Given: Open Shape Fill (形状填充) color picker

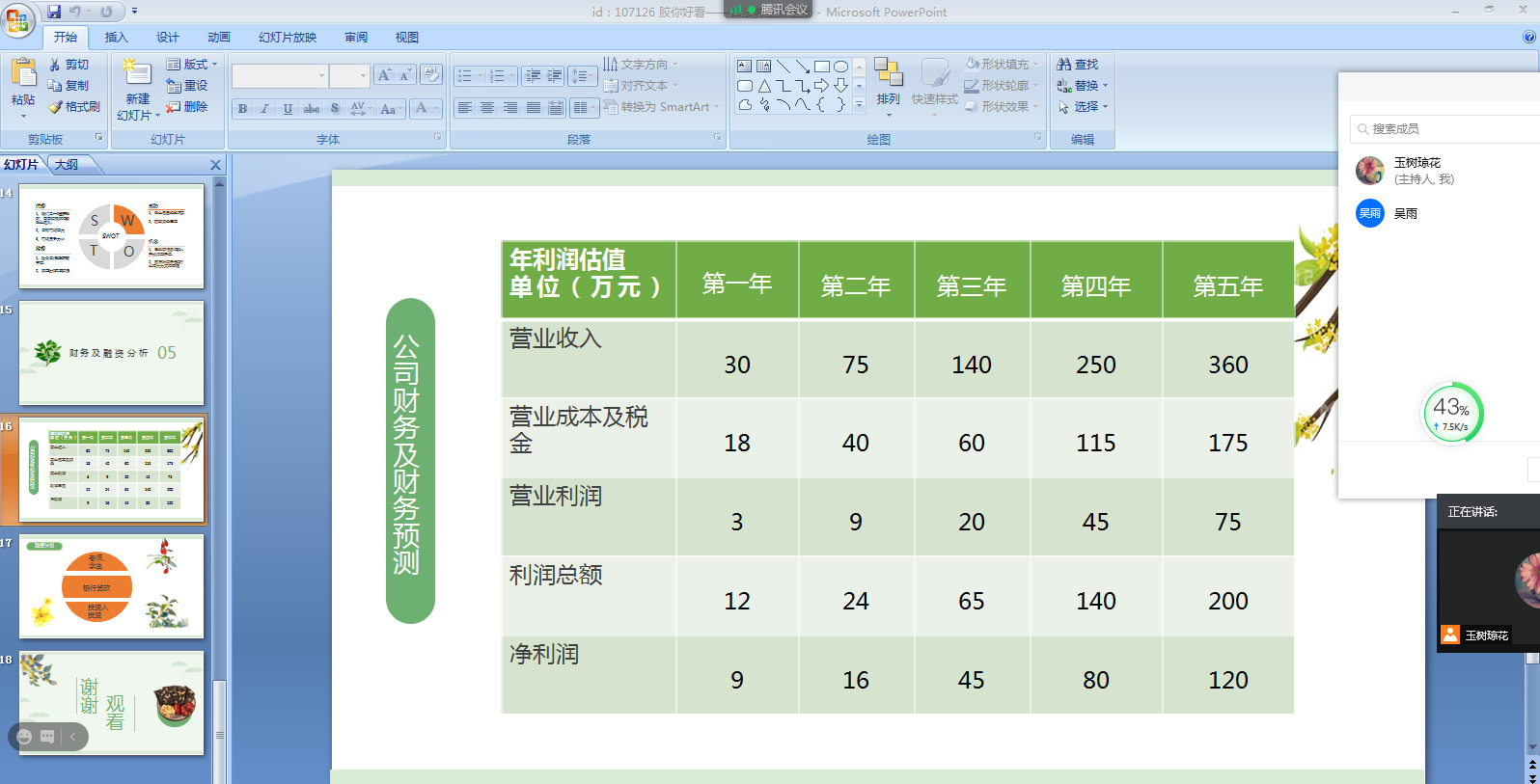Looking at the screenshot, I should 1002,65.
